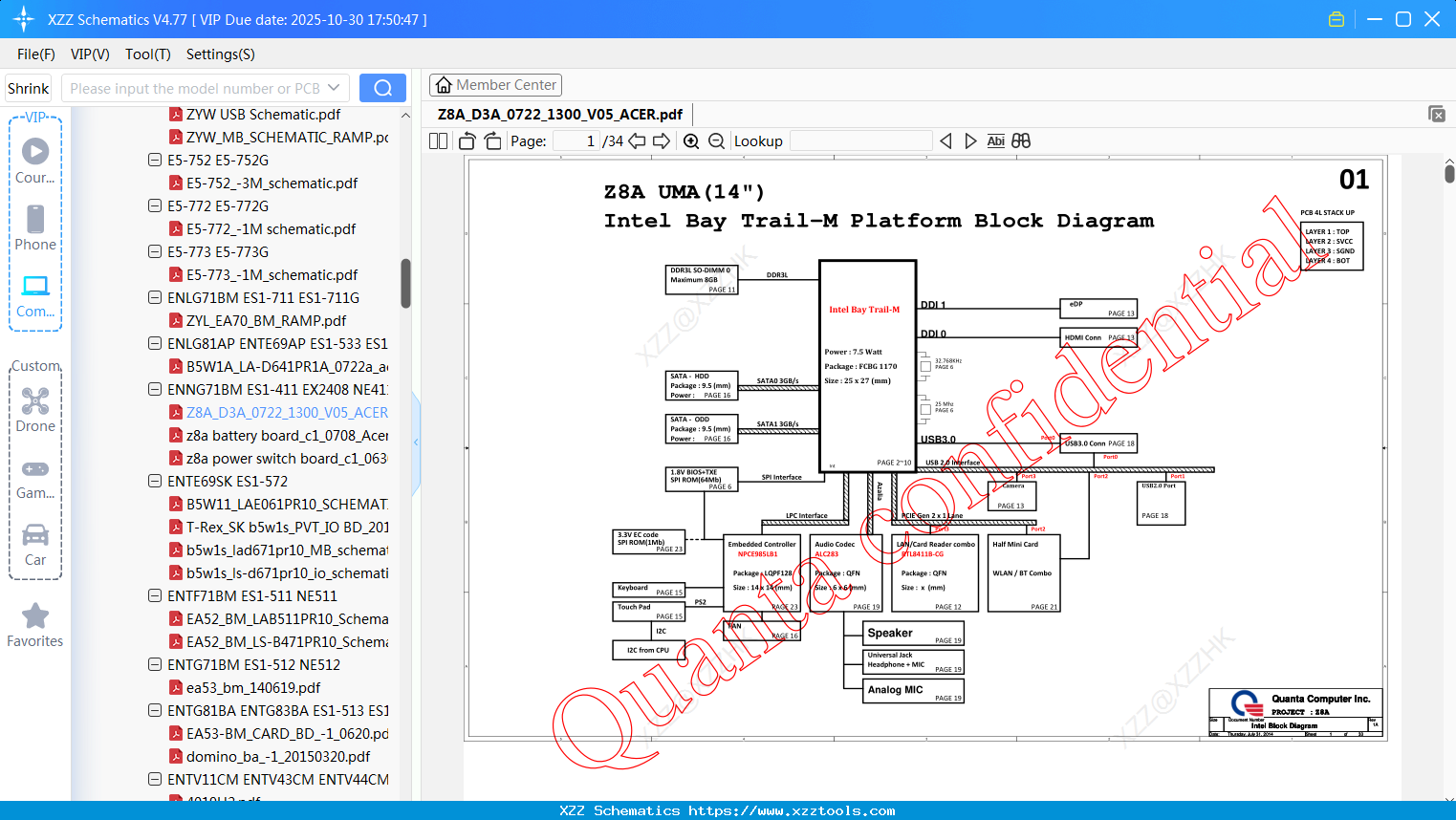Open the Drone category

click(x=35, y=409)
